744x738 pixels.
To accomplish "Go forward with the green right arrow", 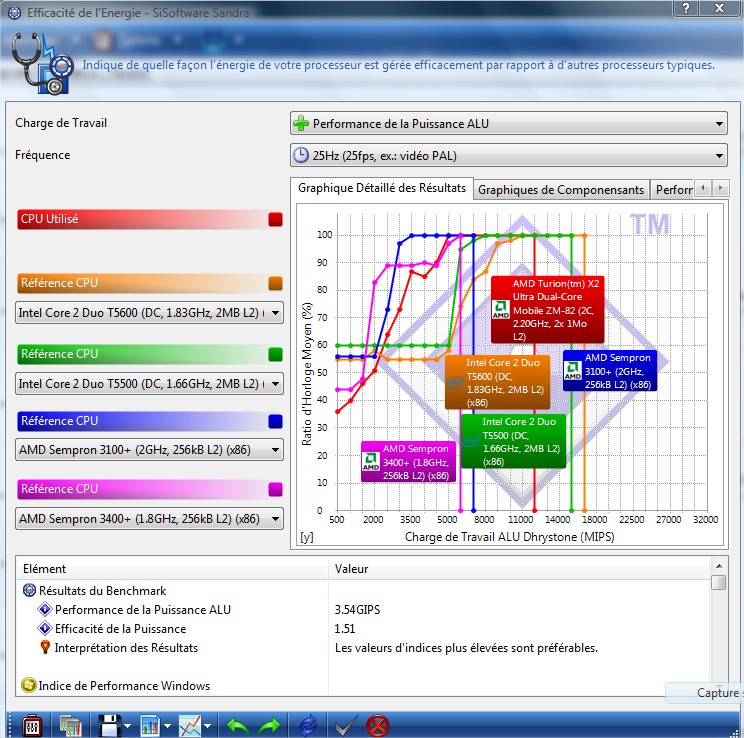I will click(269, 726).
